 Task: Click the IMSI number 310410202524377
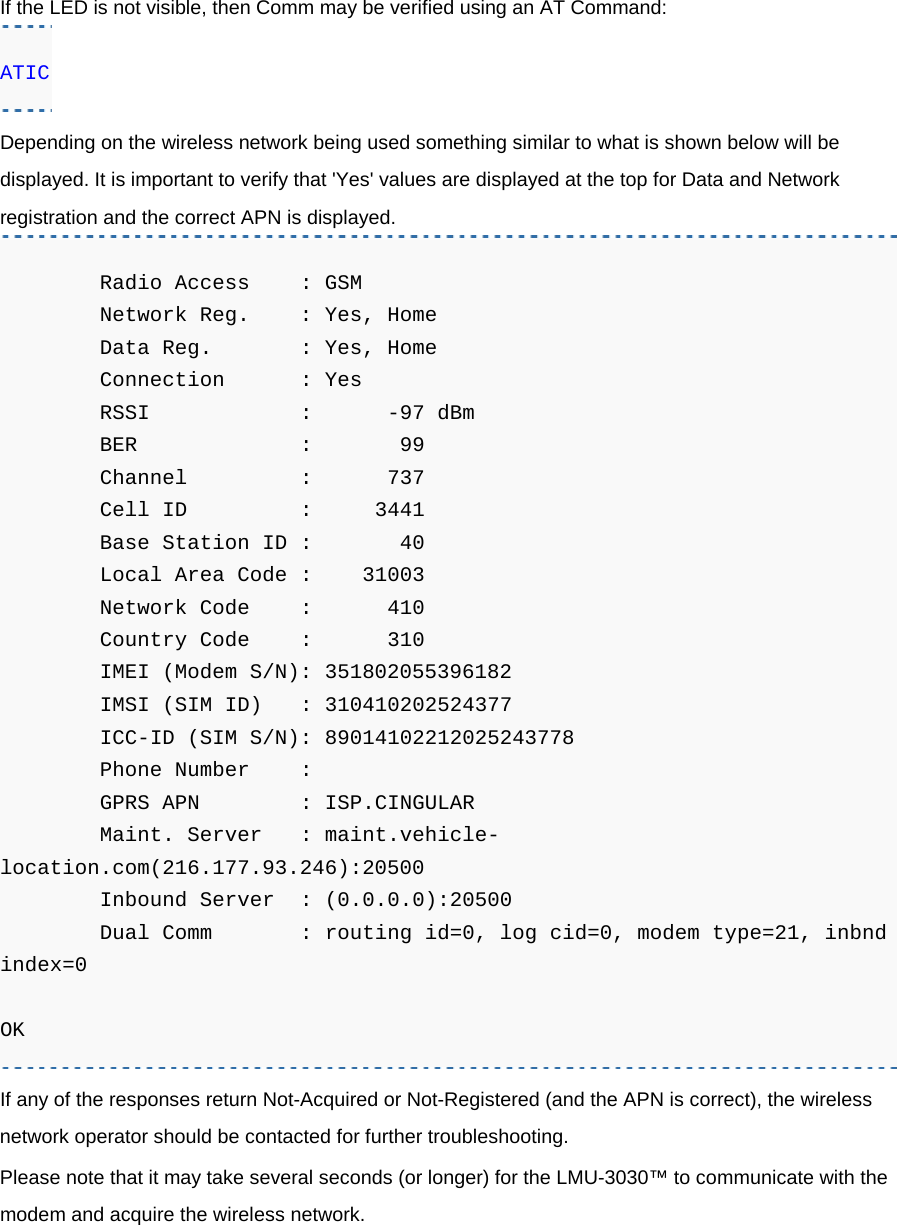pos(418,705)
